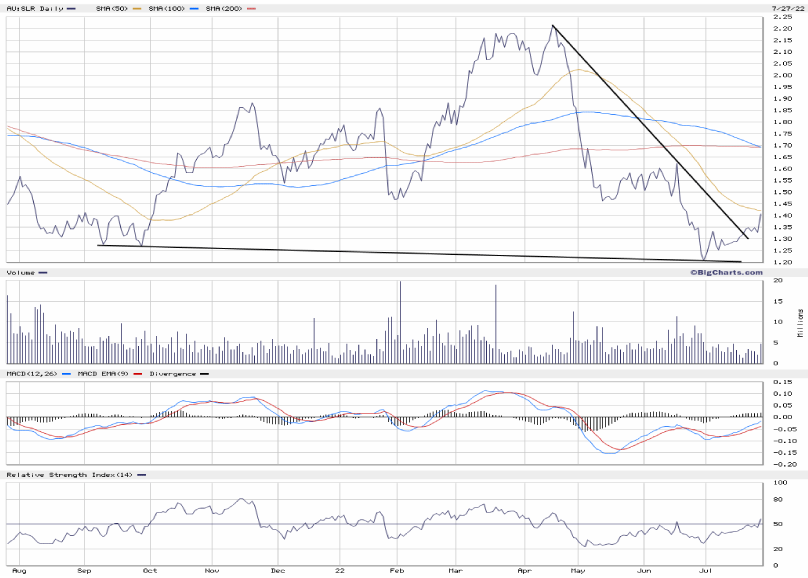
Task: Click the Divergence legend label
Action: point(166,374)
